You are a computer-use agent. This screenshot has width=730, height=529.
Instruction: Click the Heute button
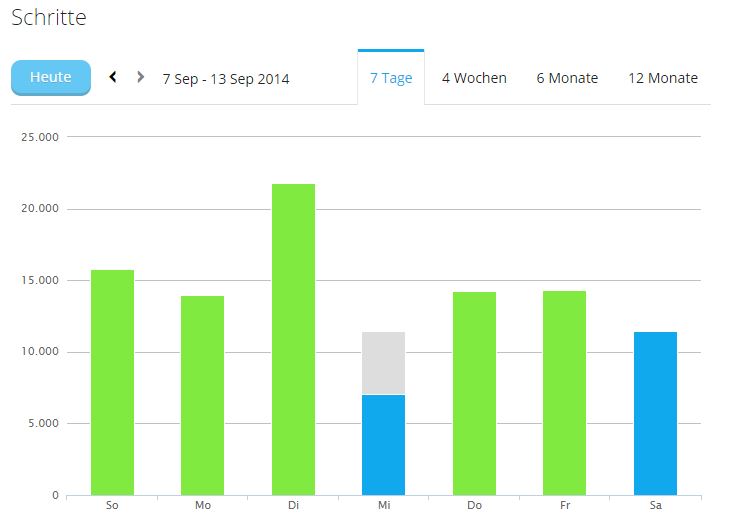50,78
